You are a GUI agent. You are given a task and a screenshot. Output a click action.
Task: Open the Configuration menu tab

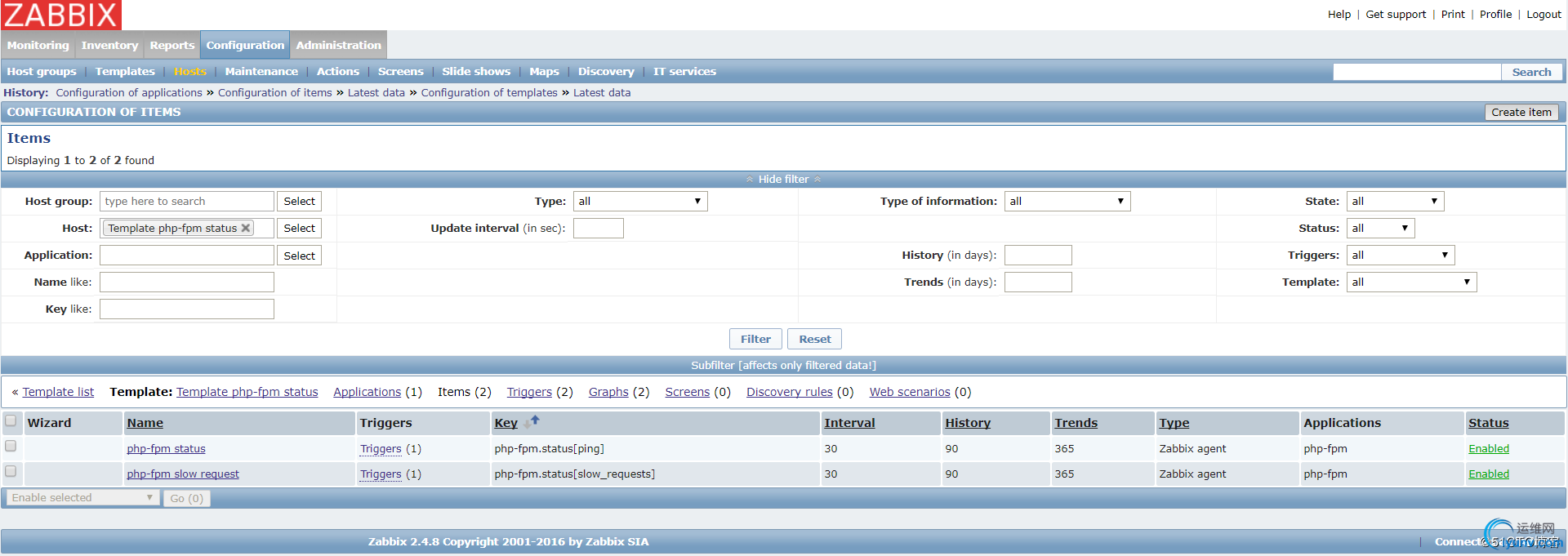click(245, 45)
